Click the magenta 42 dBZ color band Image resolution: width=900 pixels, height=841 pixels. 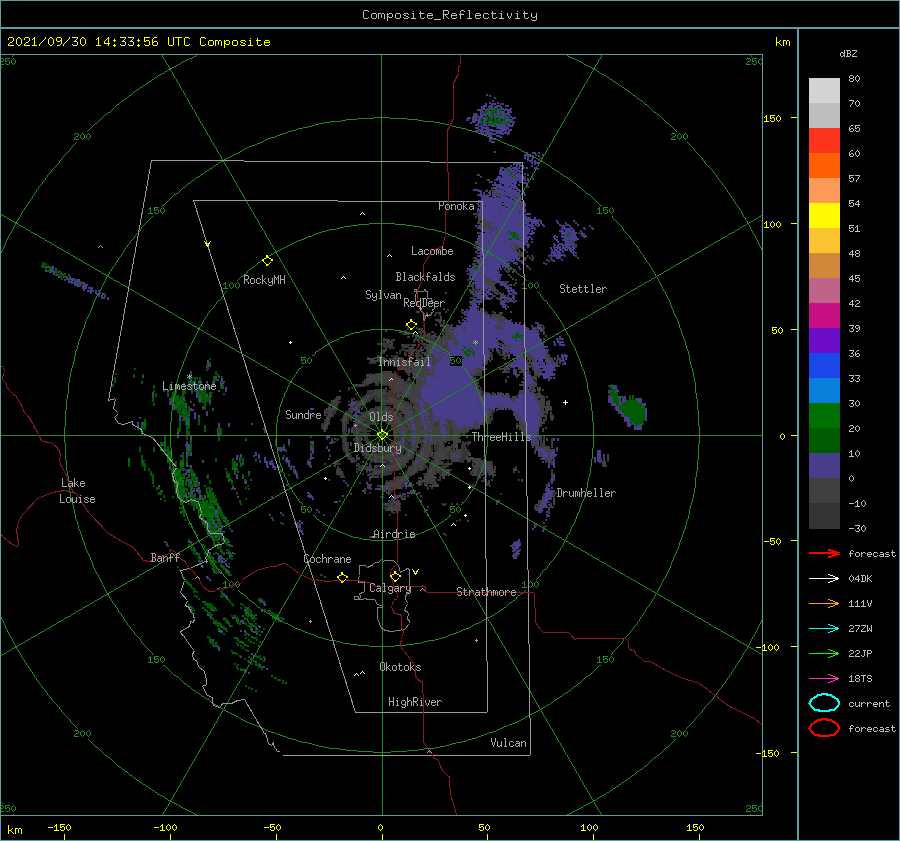pyautogui.click(x=824, y=316)
